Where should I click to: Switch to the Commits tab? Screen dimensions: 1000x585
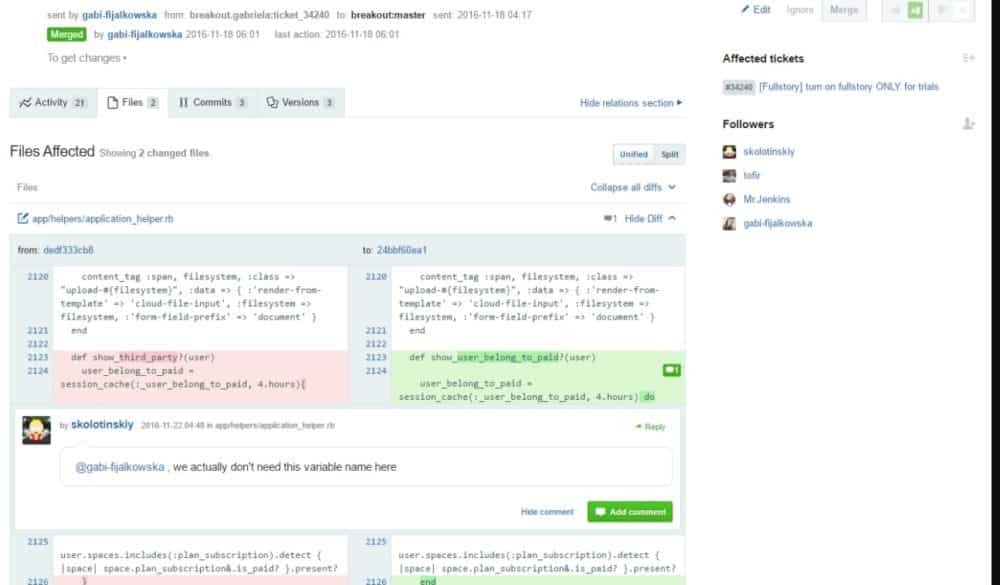(x=212, y=102)
